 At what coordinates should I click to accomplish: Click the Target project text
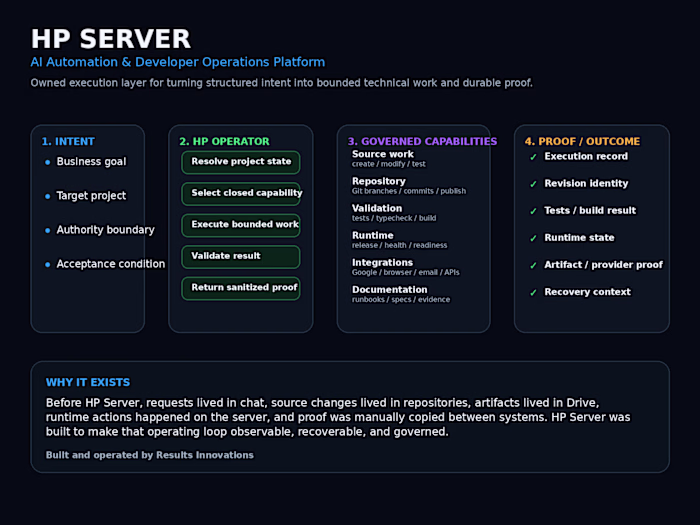point(92,196)
